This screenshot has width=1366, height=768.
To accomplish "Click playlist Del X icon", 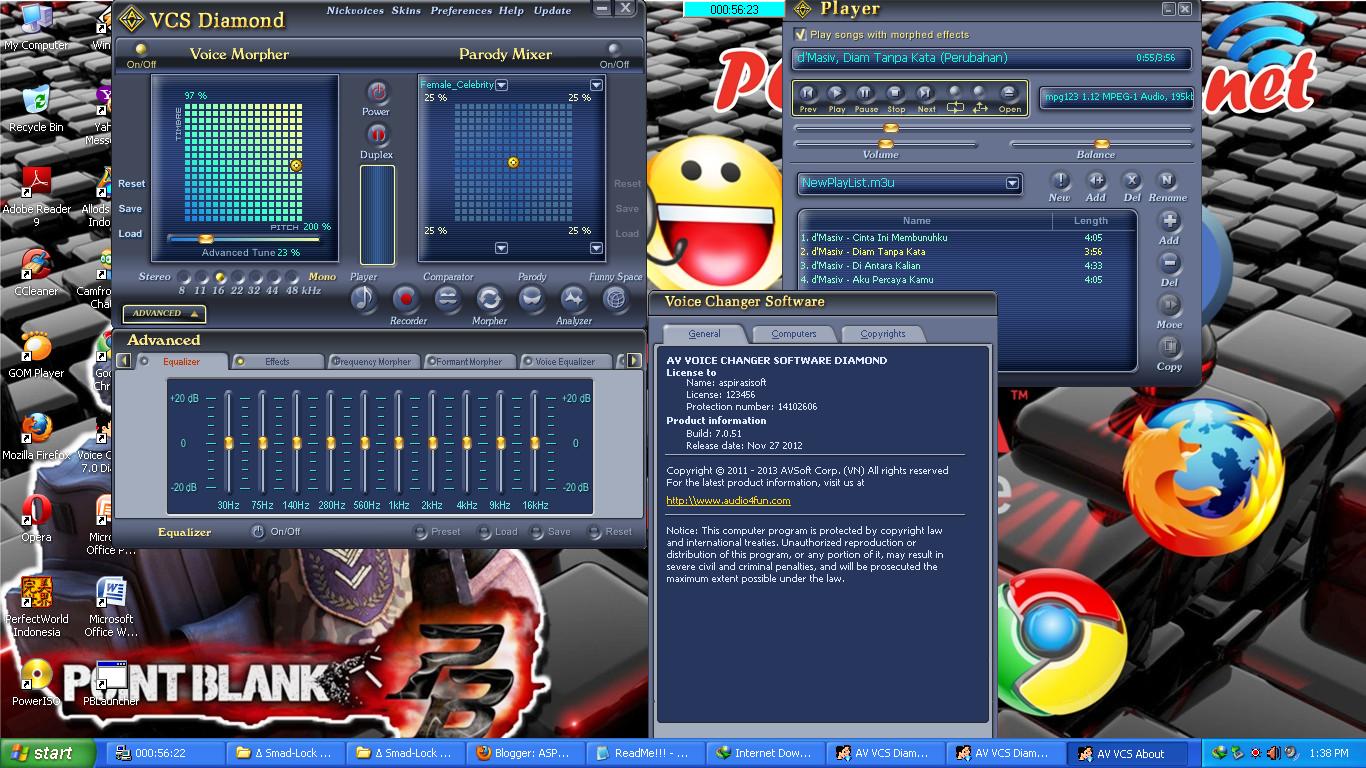I will click(x=1131, y=181).
